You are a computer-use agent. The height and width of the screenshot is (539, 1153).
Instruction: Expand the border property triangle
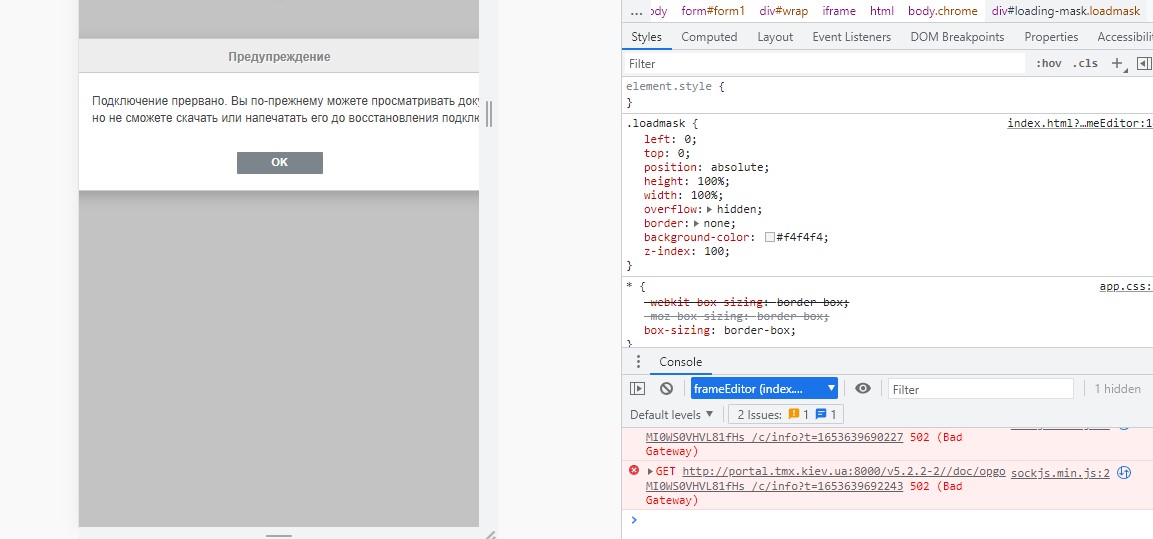coord(696,224)
